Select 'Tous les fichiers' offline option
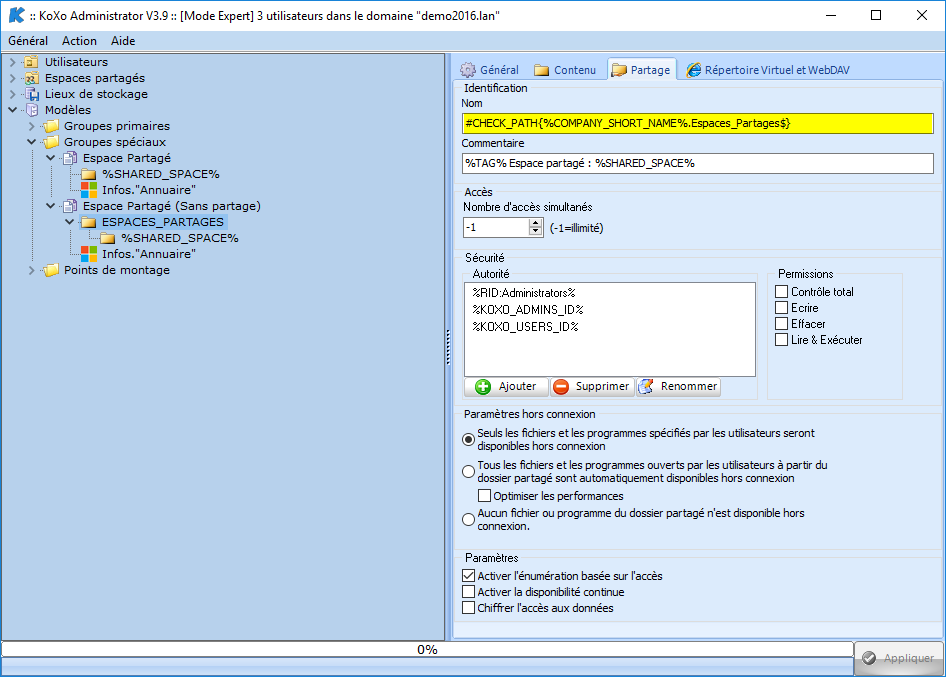The width and height of the screenshot is (946, 677). click(x=468, y=471)
